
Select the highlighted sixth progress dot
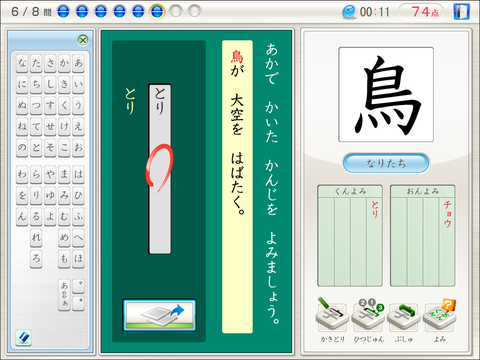157,12
